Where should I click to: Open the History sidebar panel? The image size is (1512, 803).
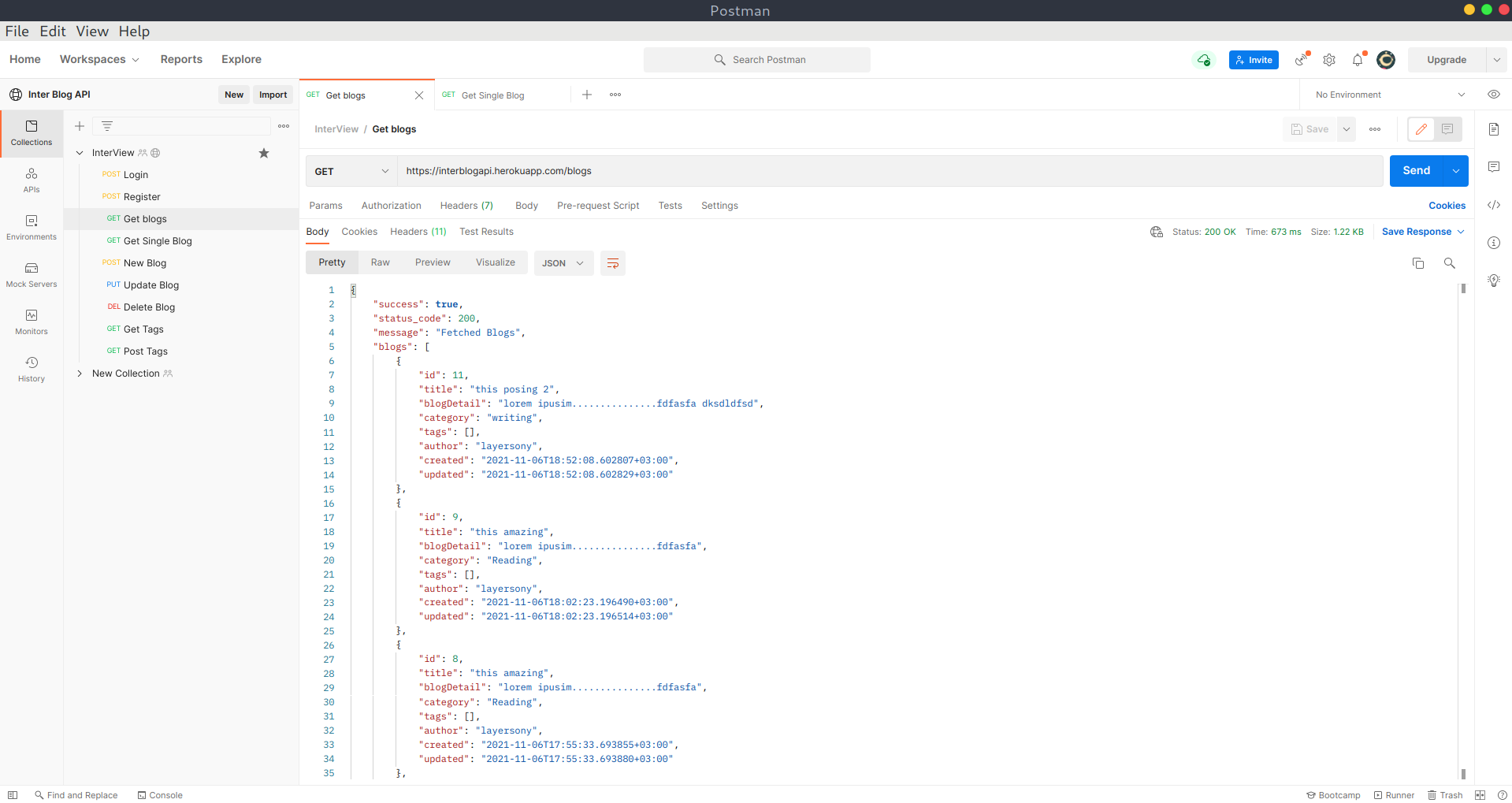pyautogui.click(x=32, y=370)
